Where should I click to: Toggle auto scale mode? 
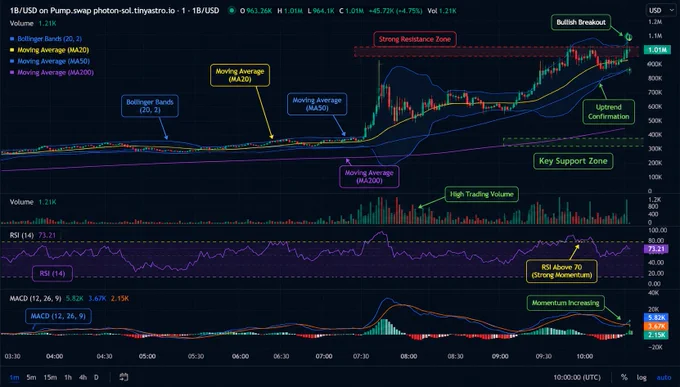point(664,377)
